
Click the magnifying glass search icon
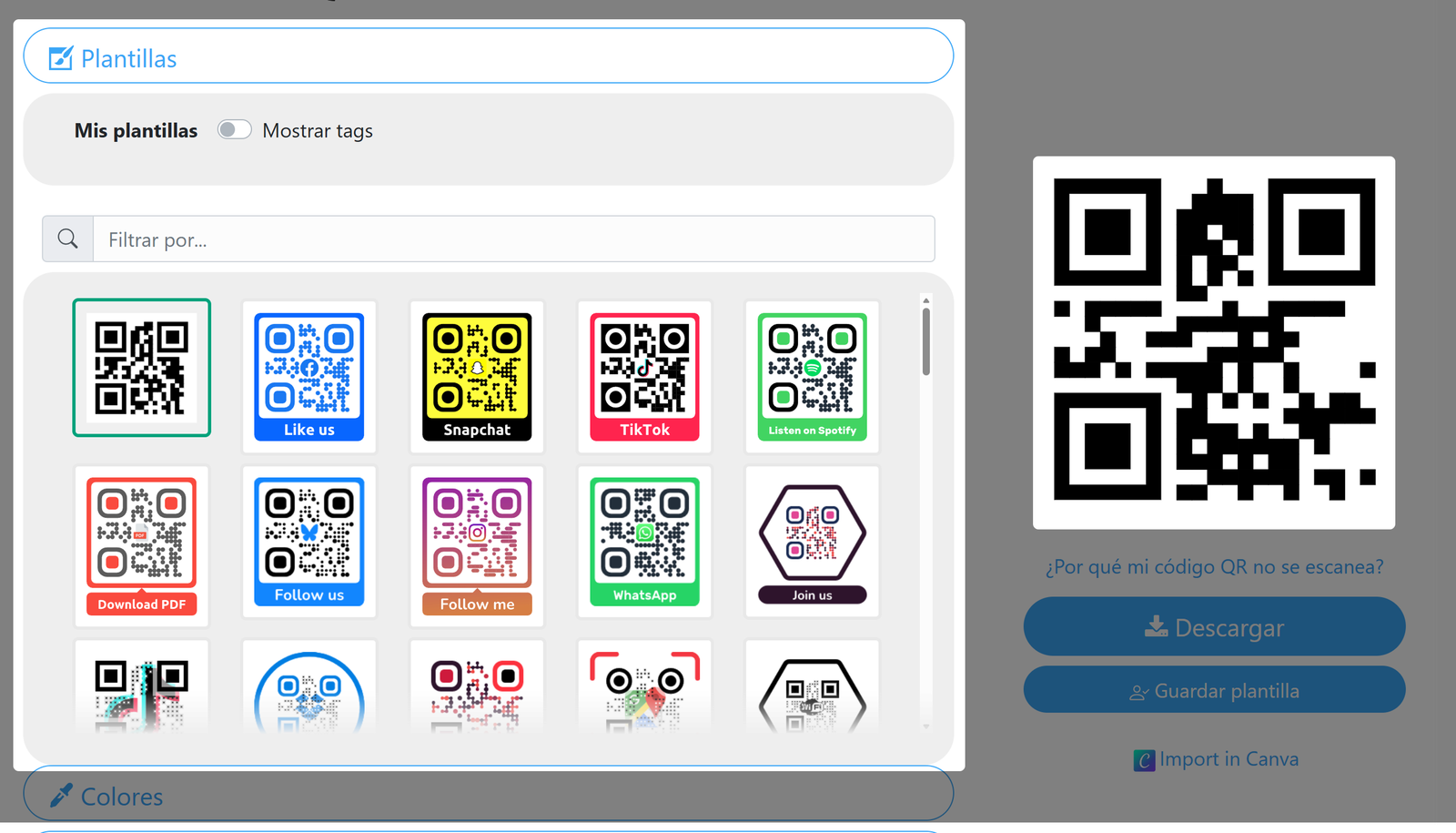pyautogui.click(x=68, y=239)
